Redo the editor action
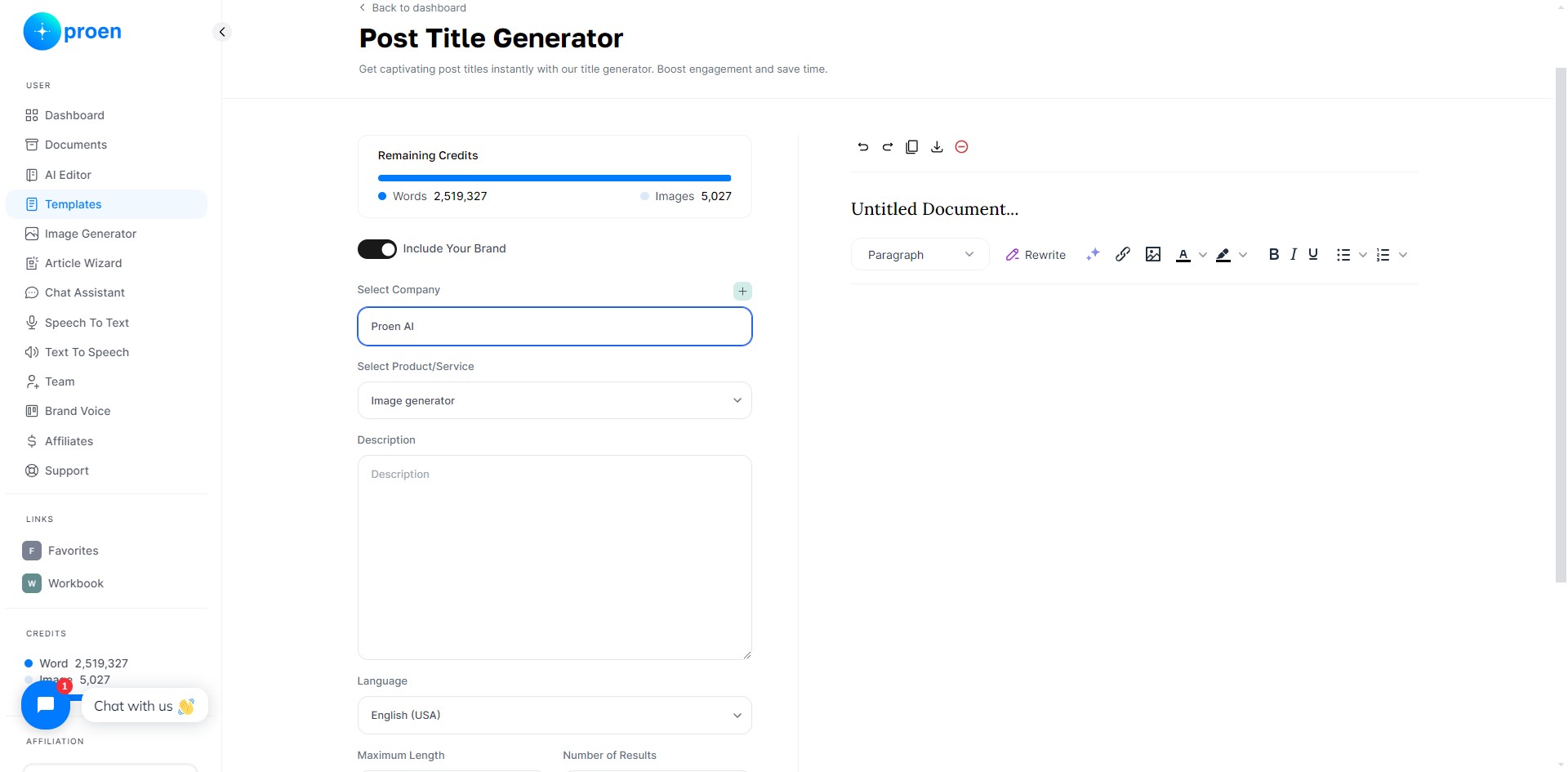The width and height of the screenshot is (1568, 772). click(x=888, y=147)
